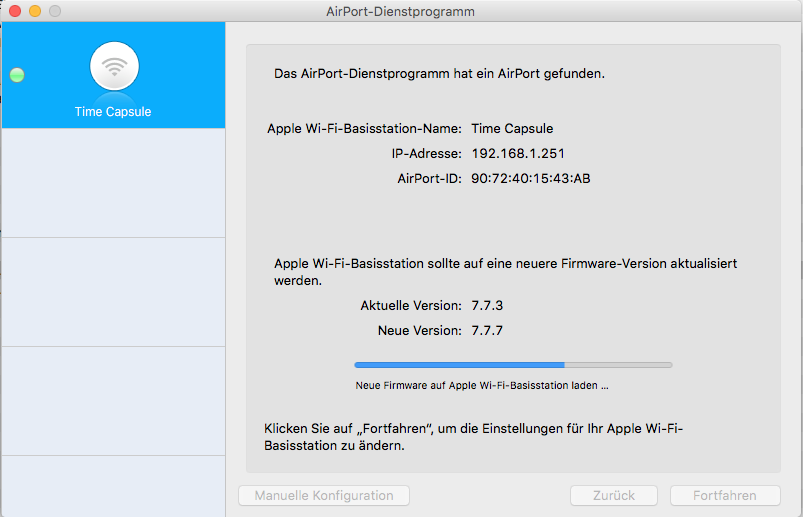Click the IP address 192.168.1.251
This screenshot has width=803, height=517.
[517, 154]
